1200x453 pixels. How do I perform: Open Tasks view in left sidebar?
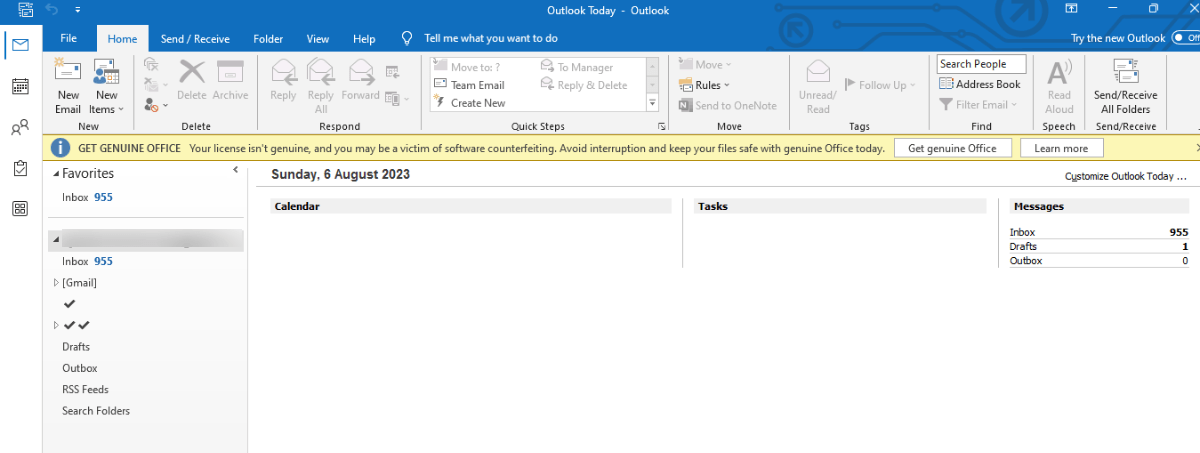click(x=20, y=168)
